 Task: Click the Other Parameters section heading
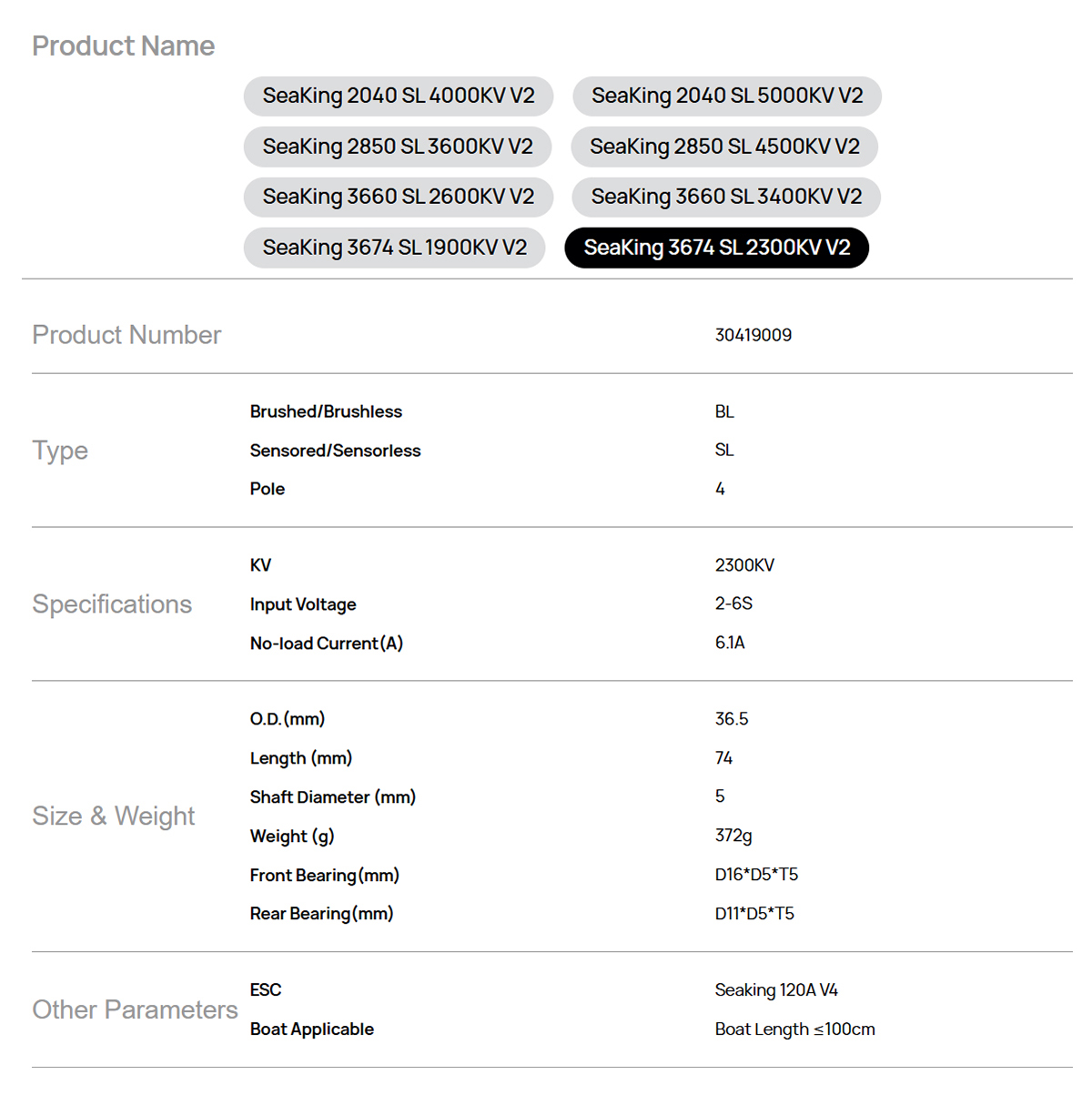pos(135,1009)
